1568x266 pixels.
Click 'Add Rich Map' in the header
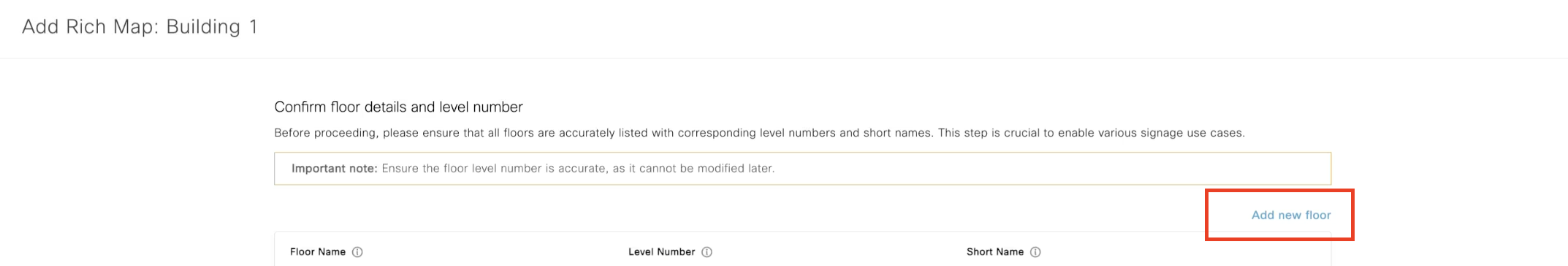pyautogui.click(x=90, y=27)
